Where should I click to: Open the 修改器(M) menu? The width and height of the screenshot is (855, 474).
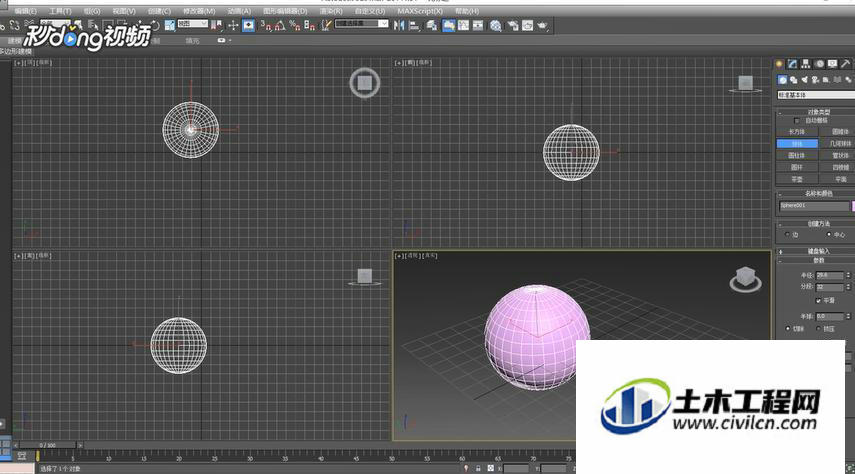coord(199,11)
